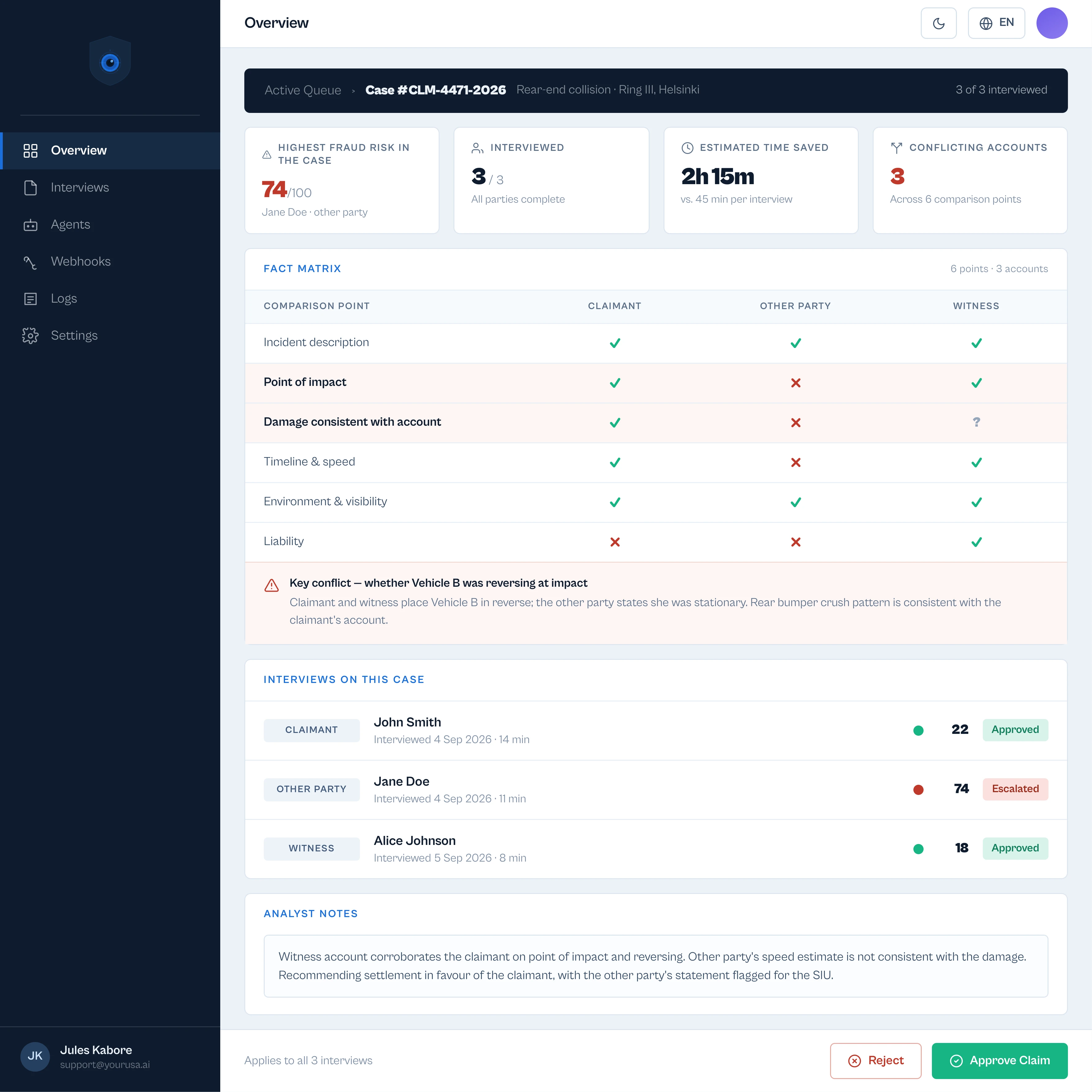
Task: Click the 6 points · 3 accounts text
Action: [999, 269]
